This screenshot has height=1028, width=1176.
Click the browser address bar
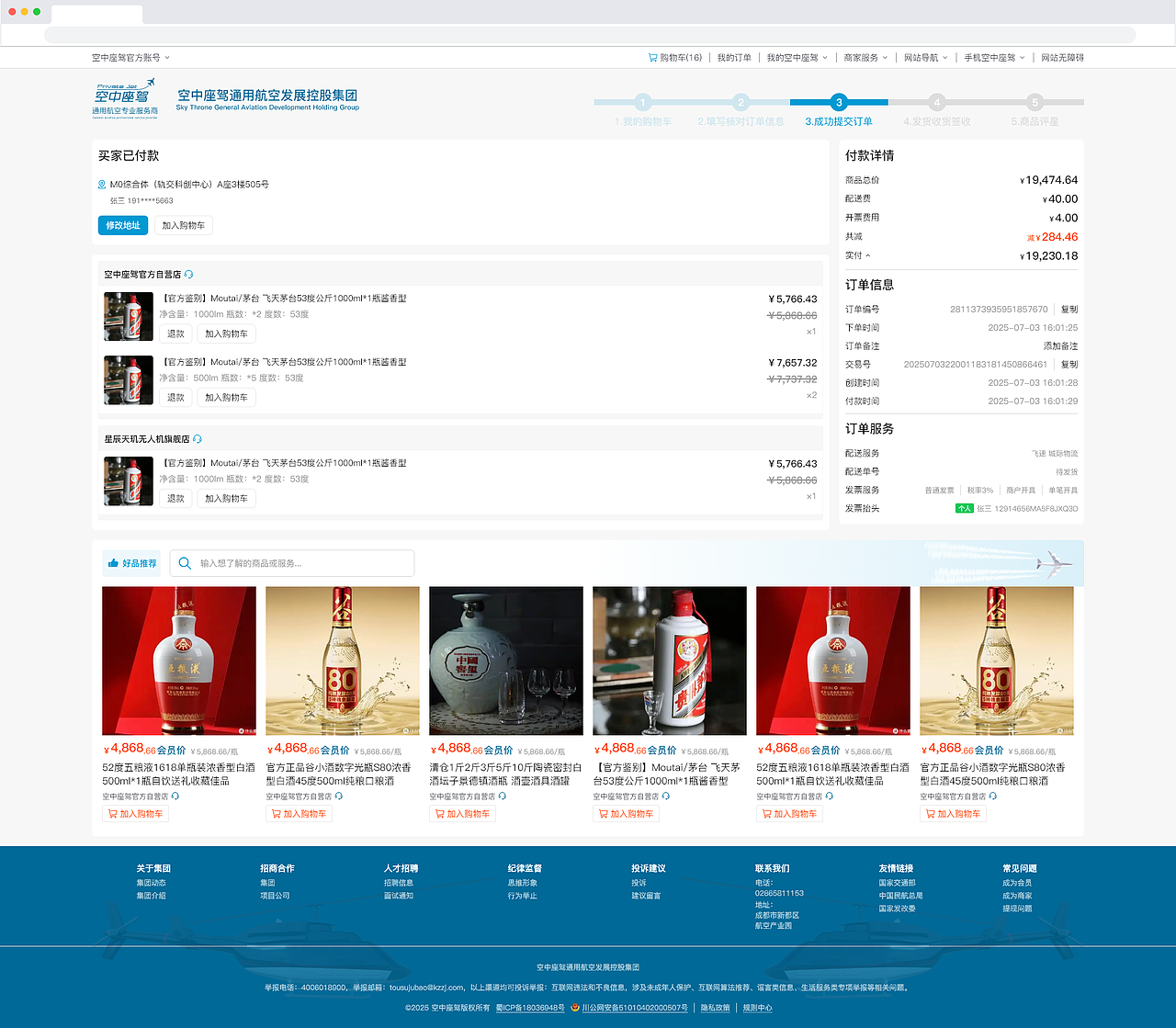click(x=590, y=35)
